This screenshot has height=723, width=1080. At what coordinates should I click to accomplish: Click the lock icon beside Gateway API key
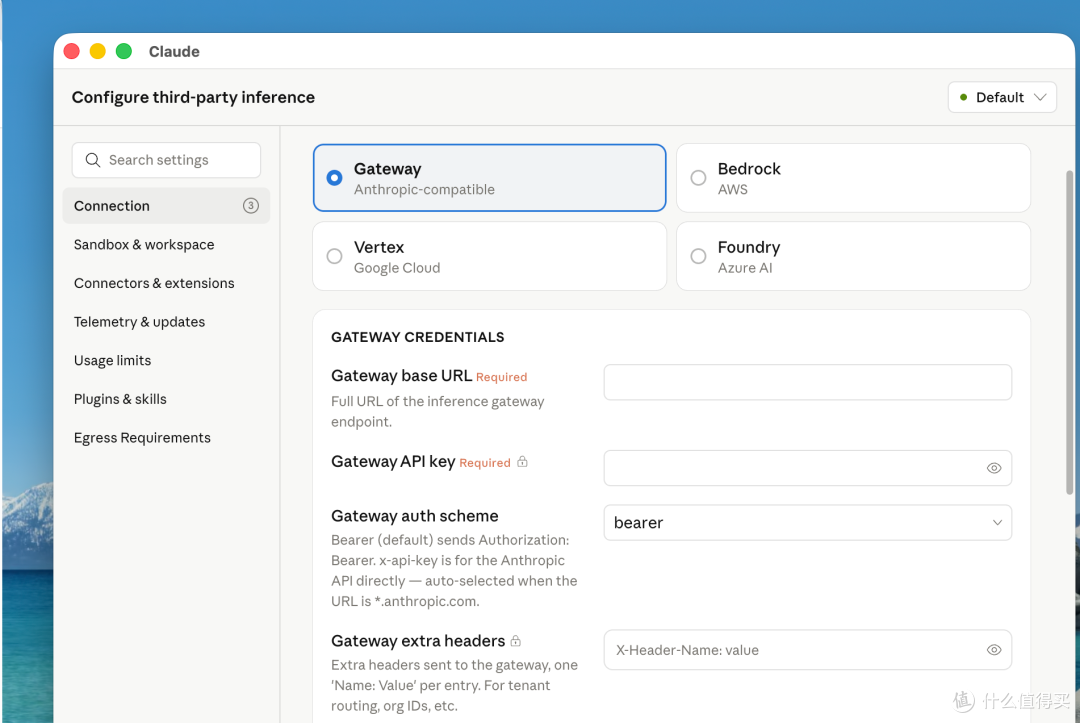pyautogui.click(x=522, y=461)
